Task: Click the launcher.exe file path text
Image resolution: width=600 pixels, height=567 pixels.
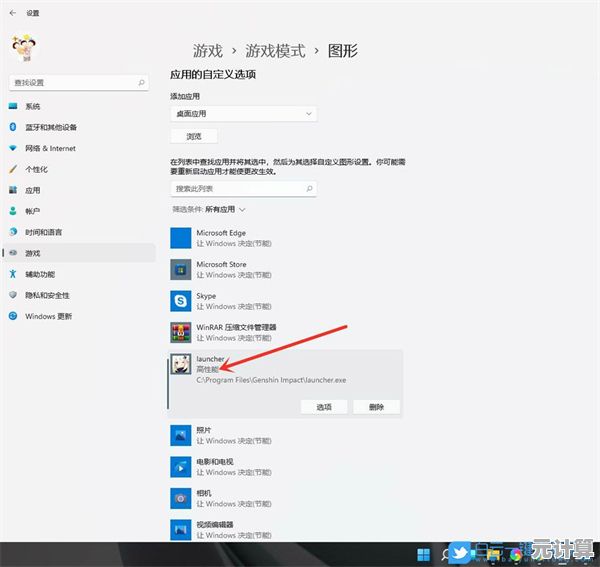Action: 271,380
